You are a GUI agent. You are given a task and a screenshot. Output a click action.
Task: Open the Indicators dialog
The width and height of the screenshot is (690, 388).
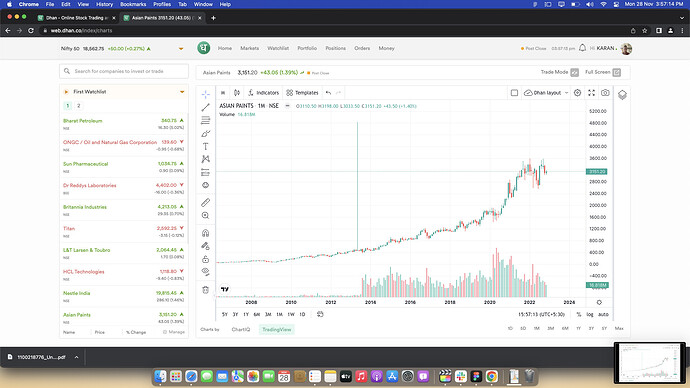264,92
